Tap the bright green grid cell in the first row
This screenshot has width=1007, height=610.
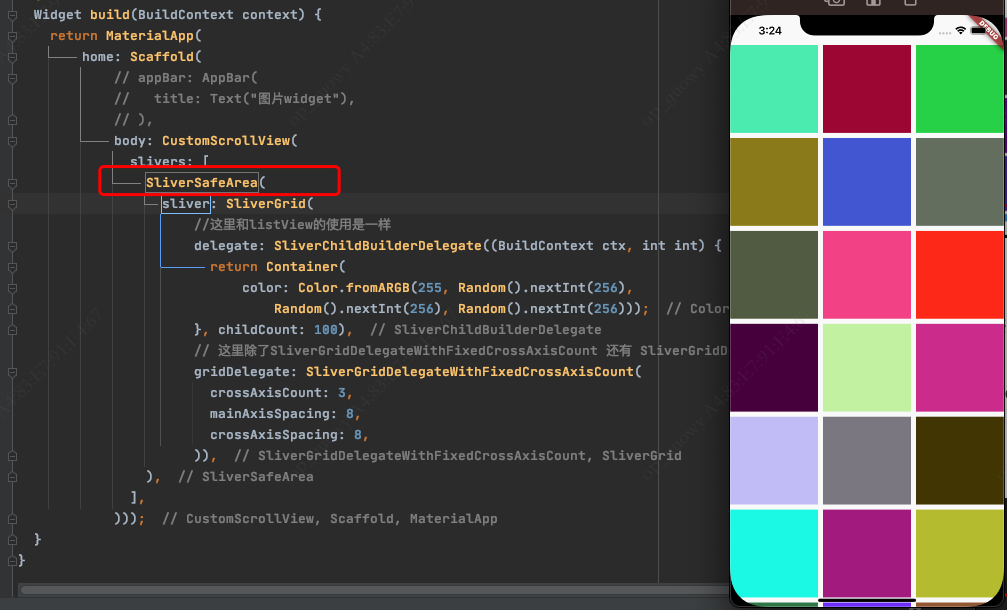pyautogui.click(x=959, y=89)
